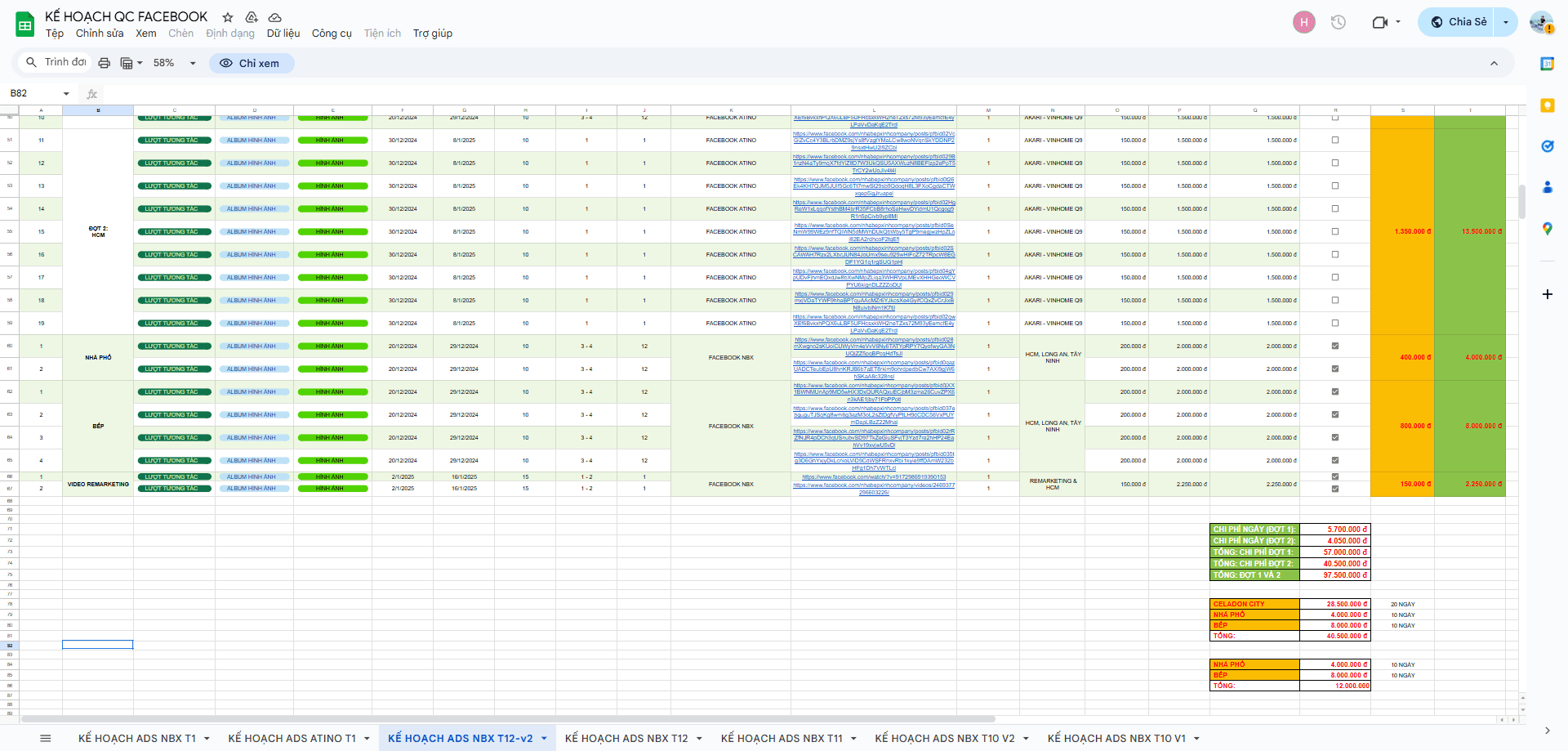
Task: Open Google Maps side panel icon
Action: pyautogui.click(x=1547, y=230)
